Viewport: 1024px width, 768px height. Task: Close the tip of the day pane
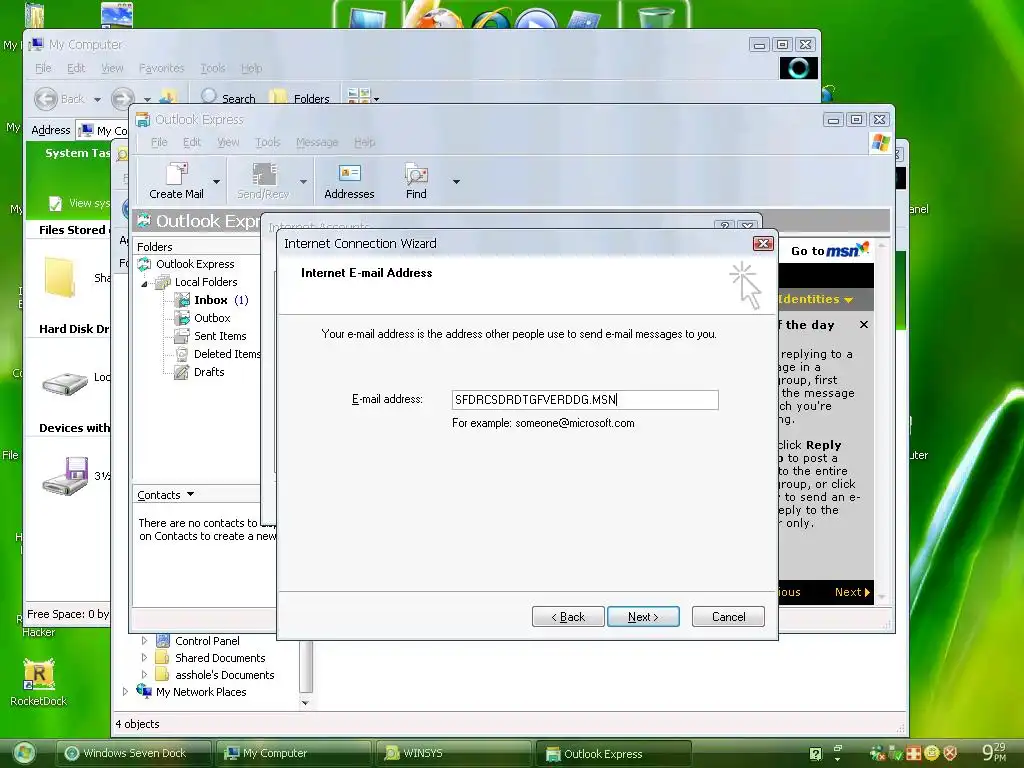[x=864, y=325]
